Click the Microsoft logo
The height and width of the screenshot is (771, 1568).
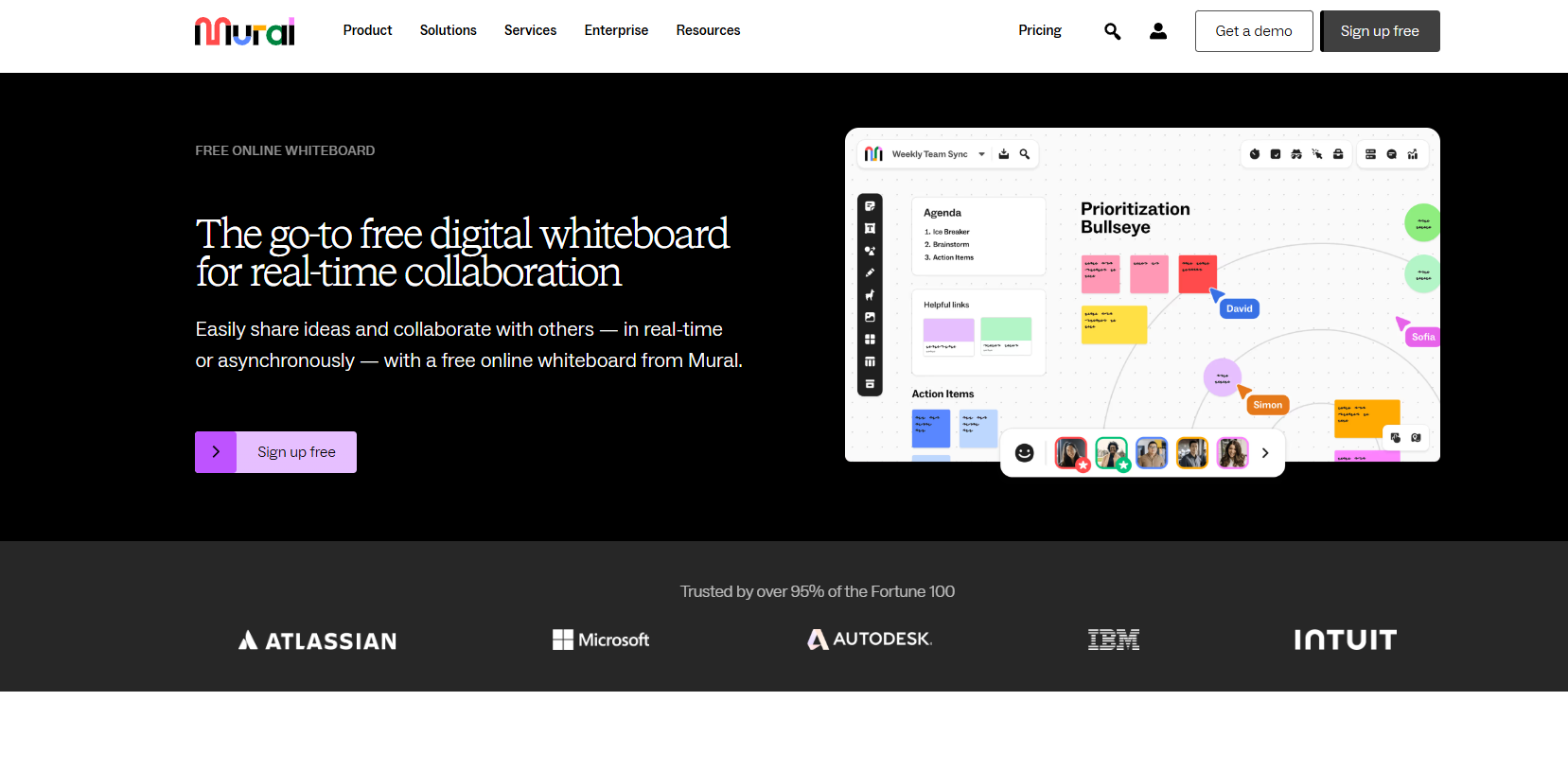click(x=601, y=640)
